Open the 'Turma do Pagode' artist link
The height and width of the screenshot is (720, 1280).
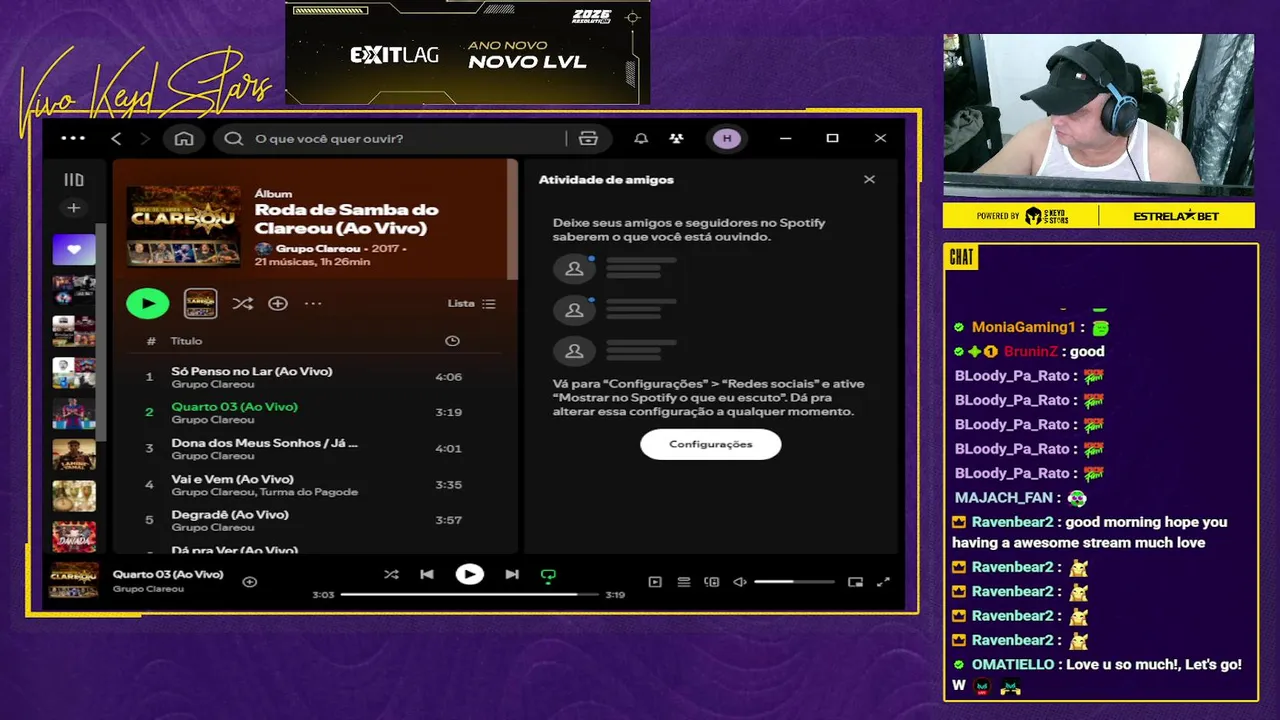click(x=309, y=492)
